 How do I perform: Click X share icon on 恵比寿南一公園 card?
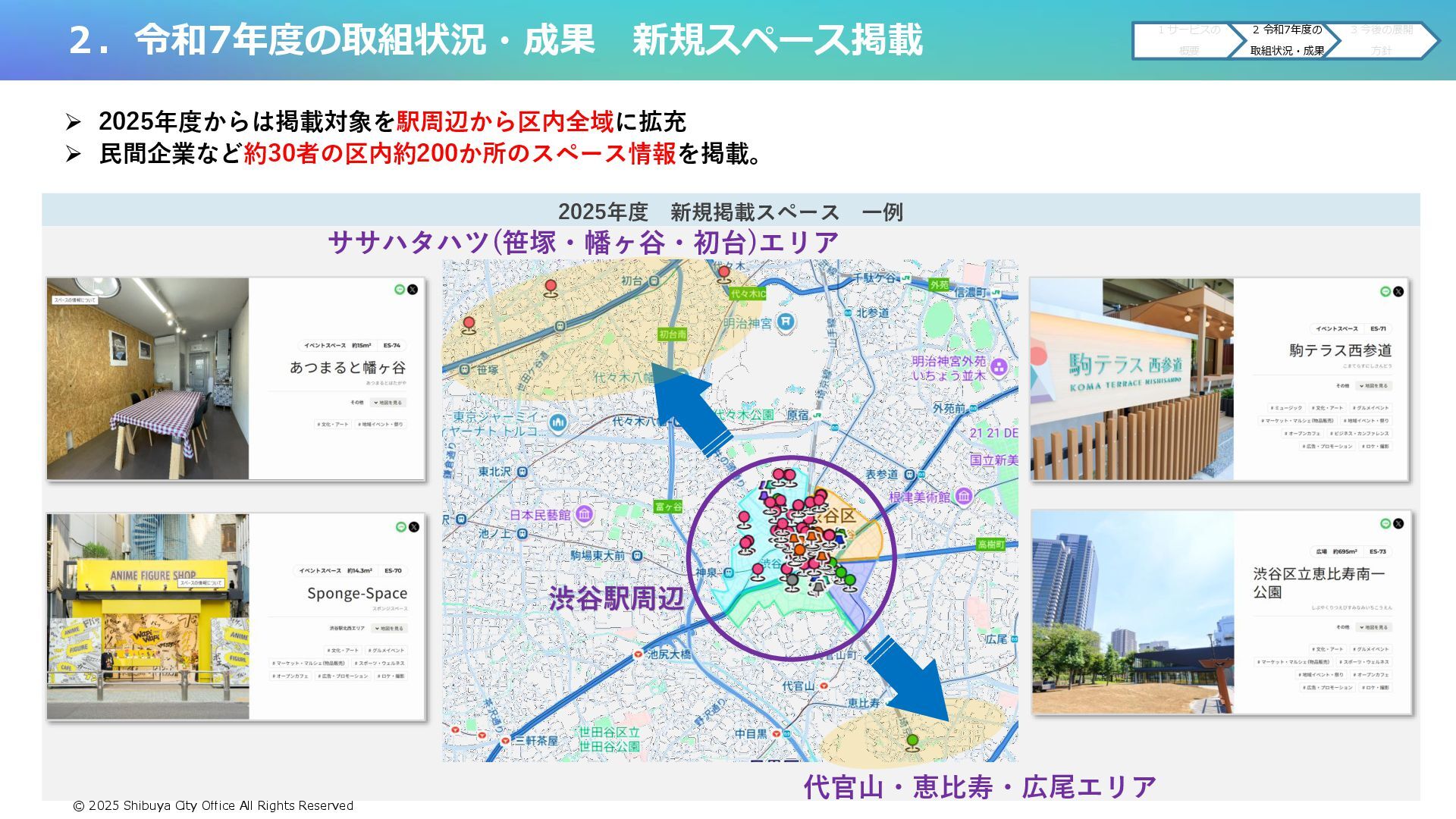[x=1398, y=523]
